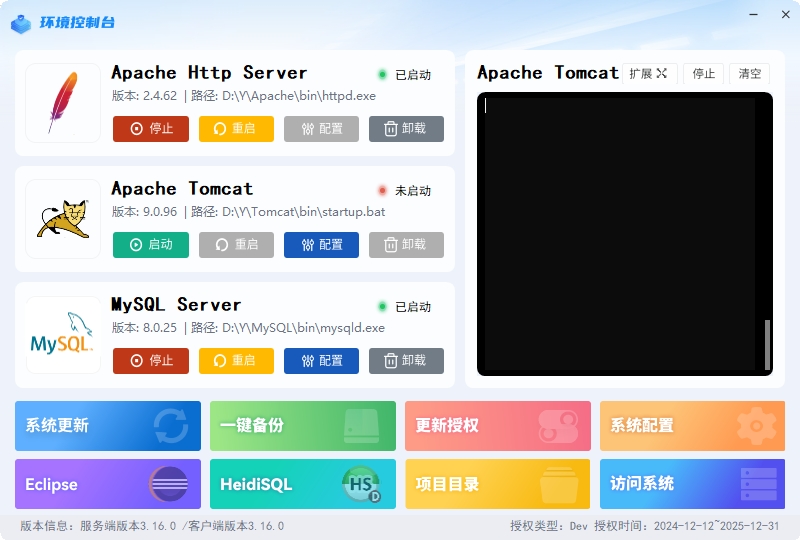
Task: Click the Apache feather logo
Action: tap(63, 103)
